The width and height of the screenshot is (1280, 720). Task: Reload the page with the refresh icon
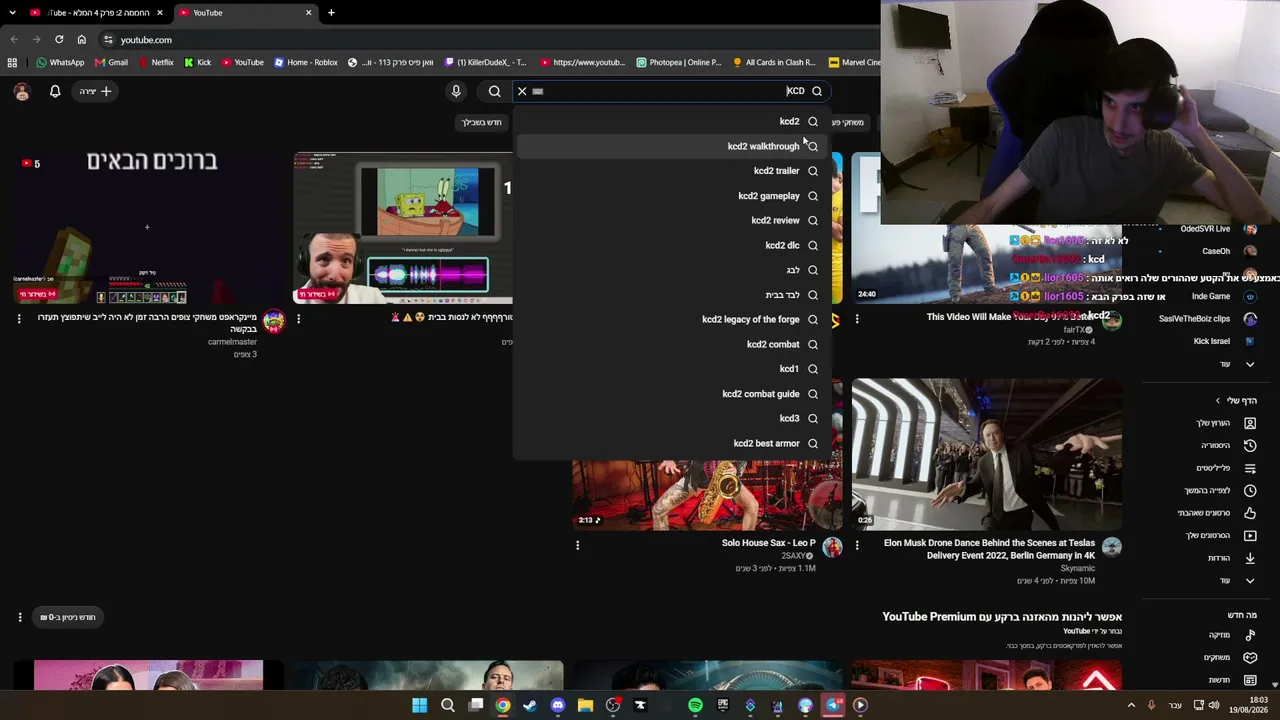click(59, 40)
